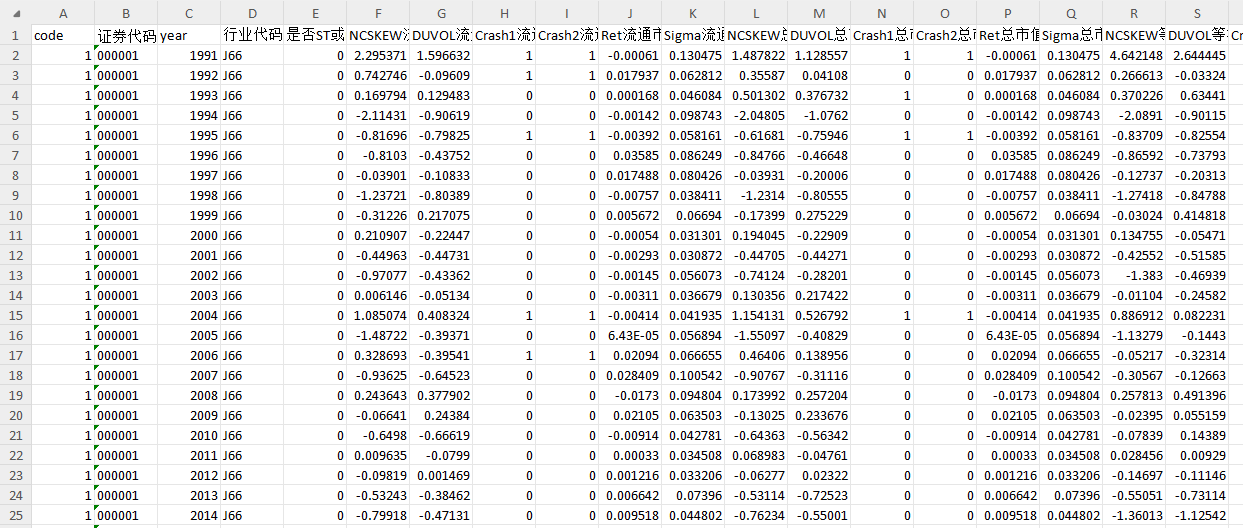Click cell with value 2.295371
Image resolution: width=1243 pixels, height=528 pixels.
[378, 55]
